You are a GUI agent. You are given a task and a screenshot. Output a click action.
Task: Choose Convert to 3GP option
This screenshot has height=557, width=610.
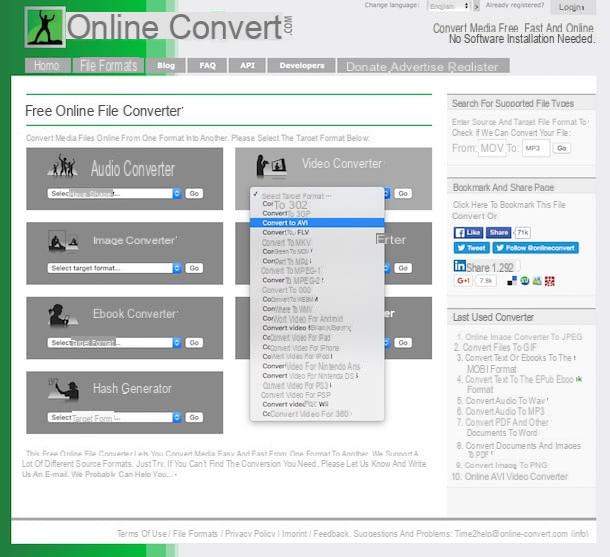coord(317,214)
